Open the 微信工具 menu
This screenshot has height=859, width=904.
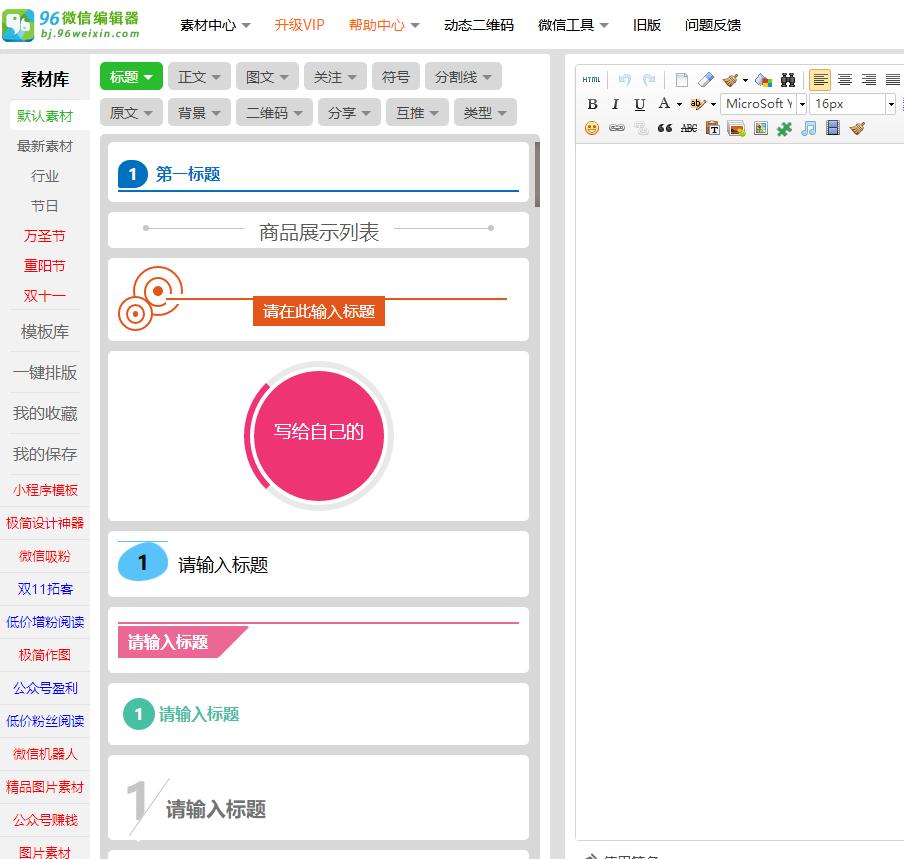570,25
